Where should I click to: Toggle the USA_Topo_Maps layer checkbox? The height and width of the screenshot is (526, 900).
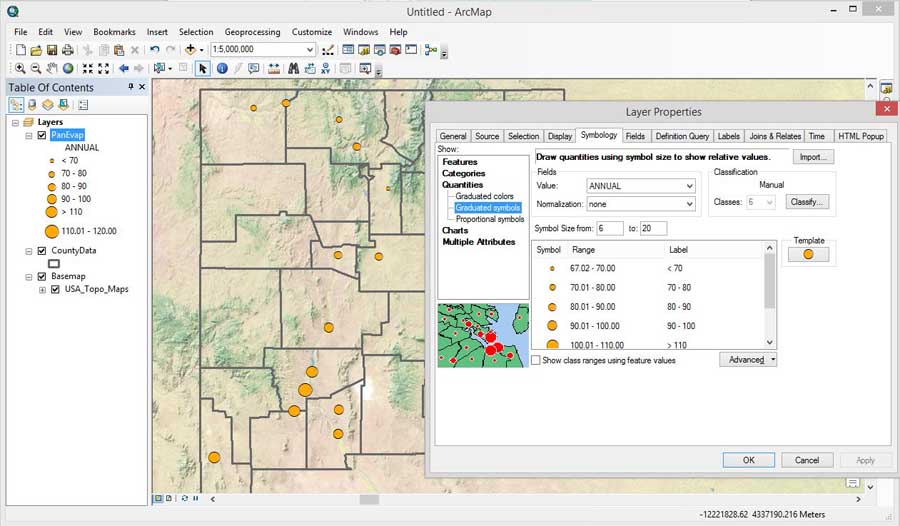tap(55, 289)
